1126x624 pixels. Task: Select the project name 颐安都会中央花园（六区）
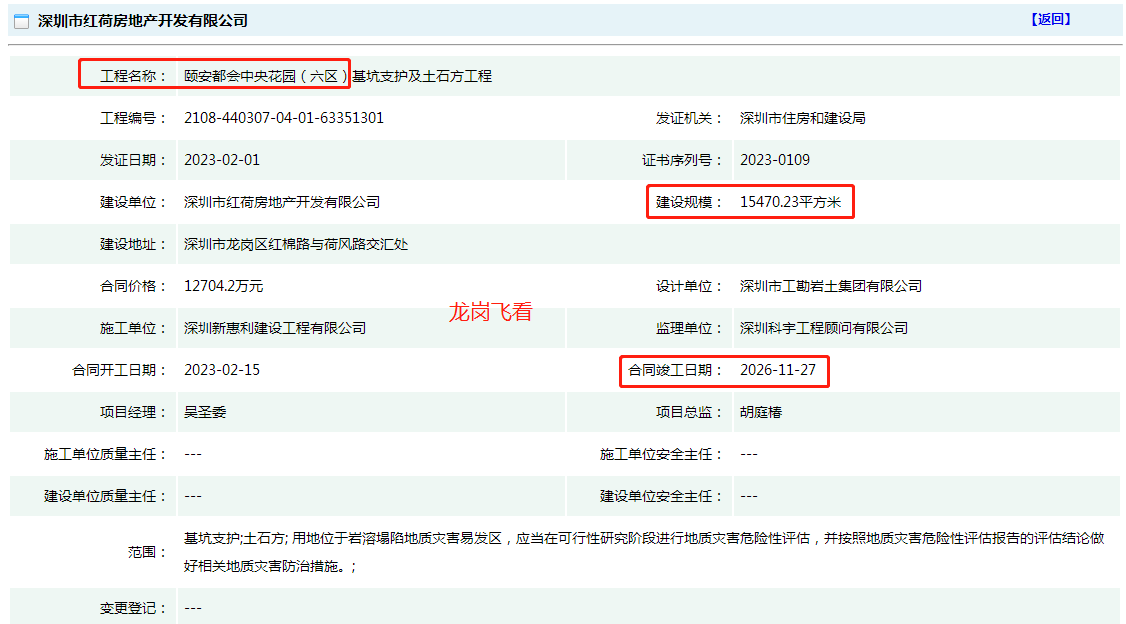pyautogui.click(x=266, y=76)
